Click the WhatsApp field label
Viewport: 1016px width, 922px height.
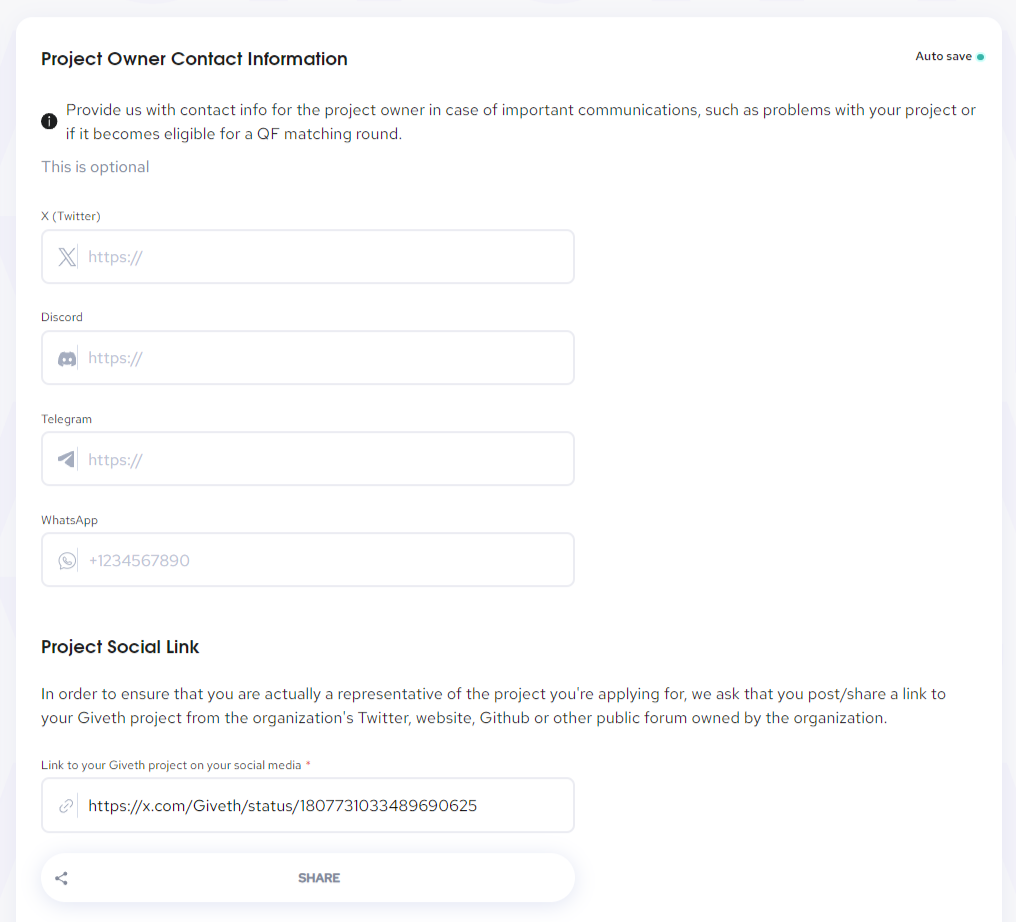tap(69, 520)
